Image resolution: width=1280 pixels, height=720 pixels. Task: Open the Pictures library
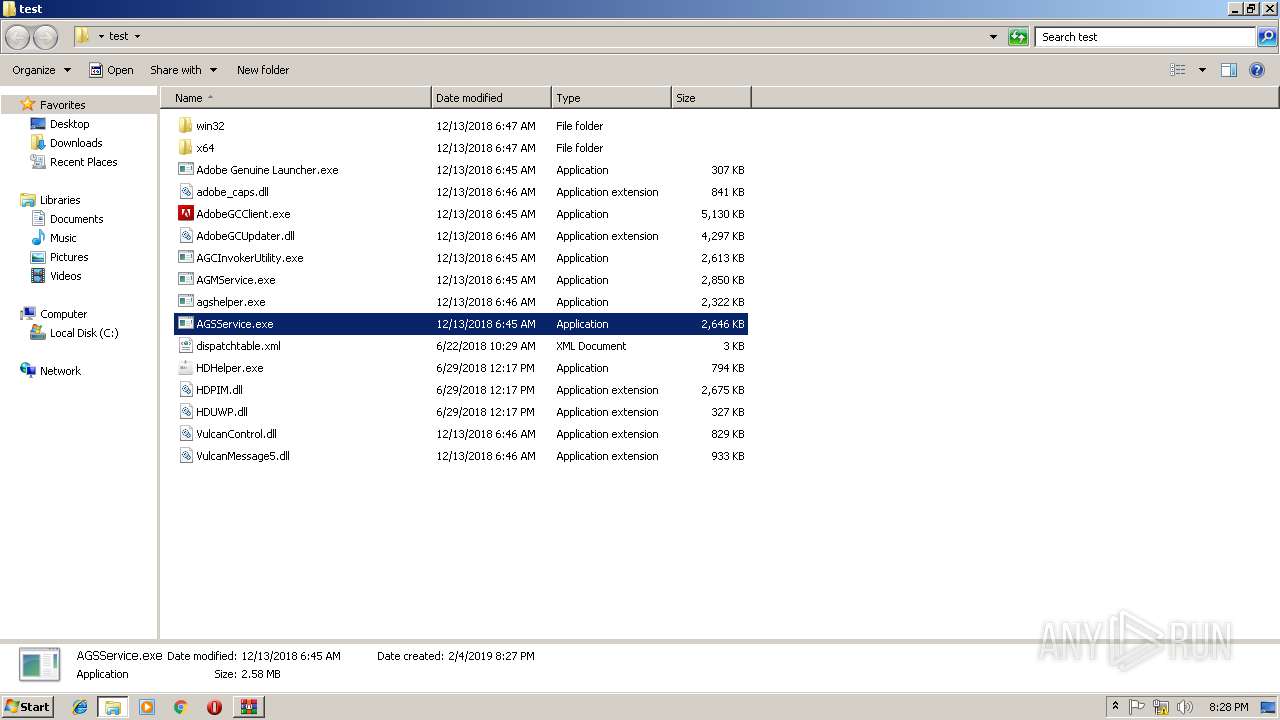pos(69,257)
